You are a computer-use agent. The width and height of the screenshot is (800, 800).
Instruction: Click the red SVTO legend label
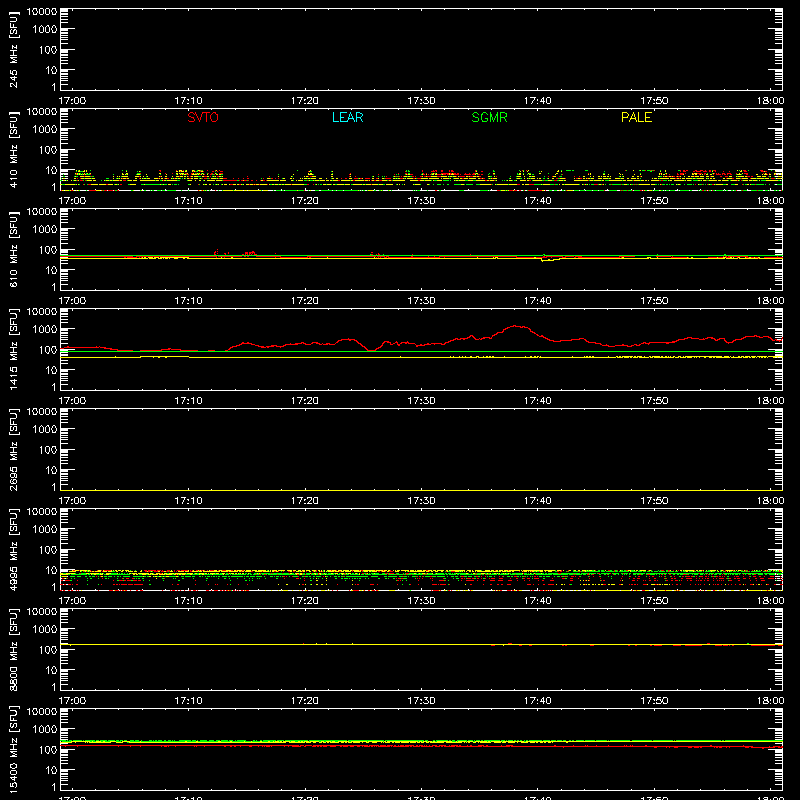(x=203, y=117)
